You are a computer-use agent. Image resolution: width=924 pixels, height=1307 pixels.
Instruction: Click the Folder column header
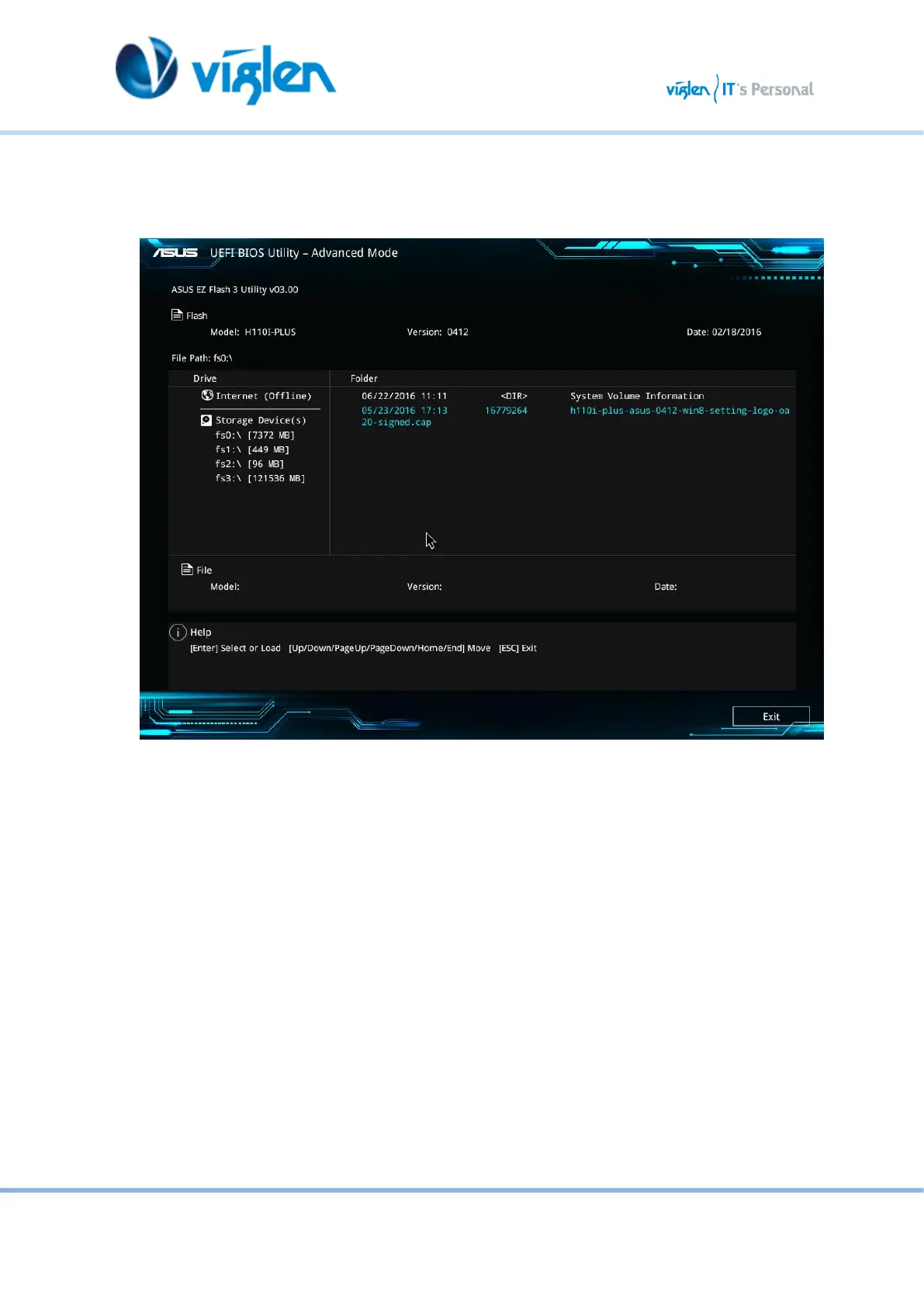[364, 379]
